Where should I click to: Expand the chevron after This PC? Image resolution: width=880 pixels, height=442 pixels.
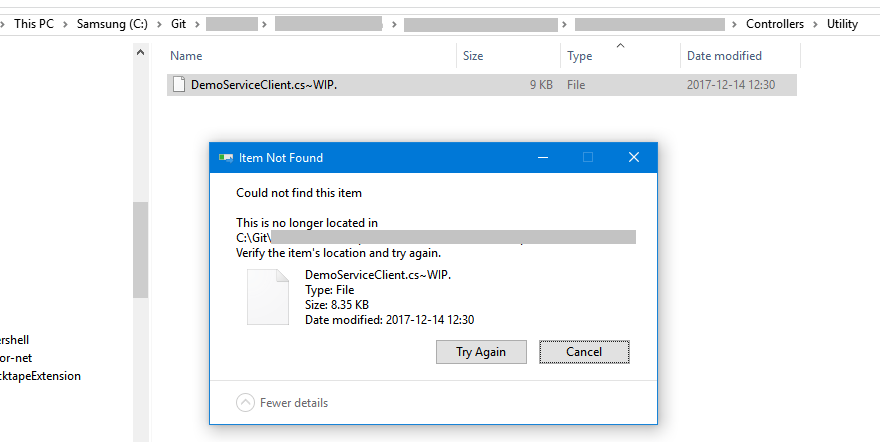click(65, 24)
